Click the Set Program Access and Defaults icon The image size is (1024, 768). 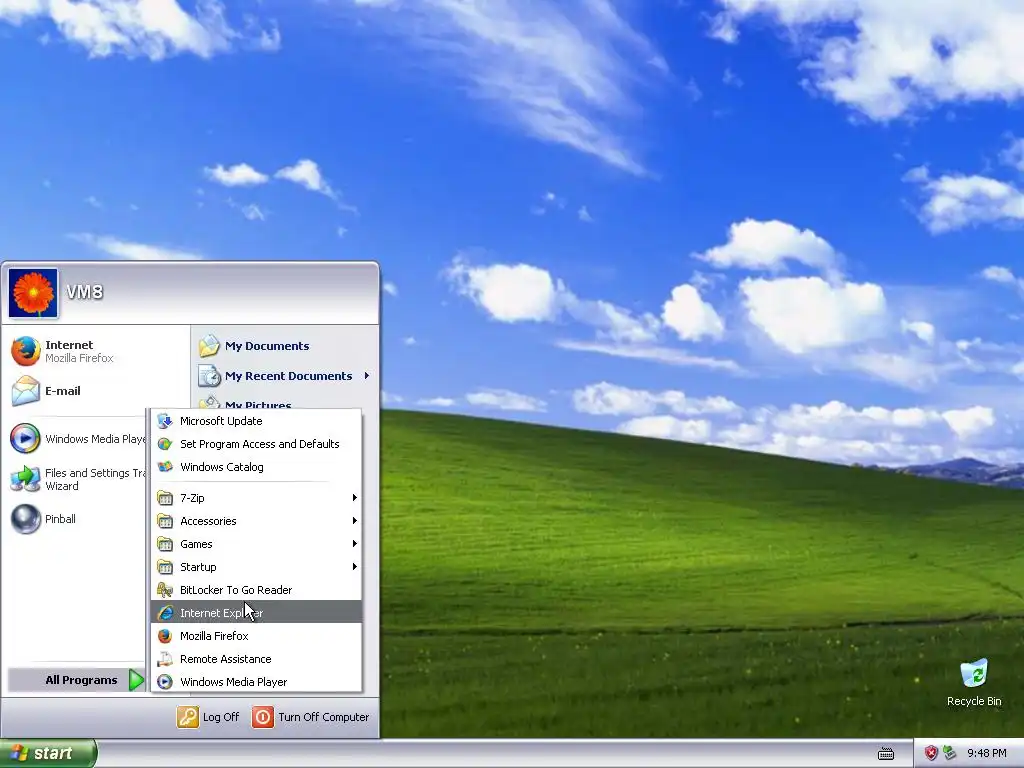[165, 444]
